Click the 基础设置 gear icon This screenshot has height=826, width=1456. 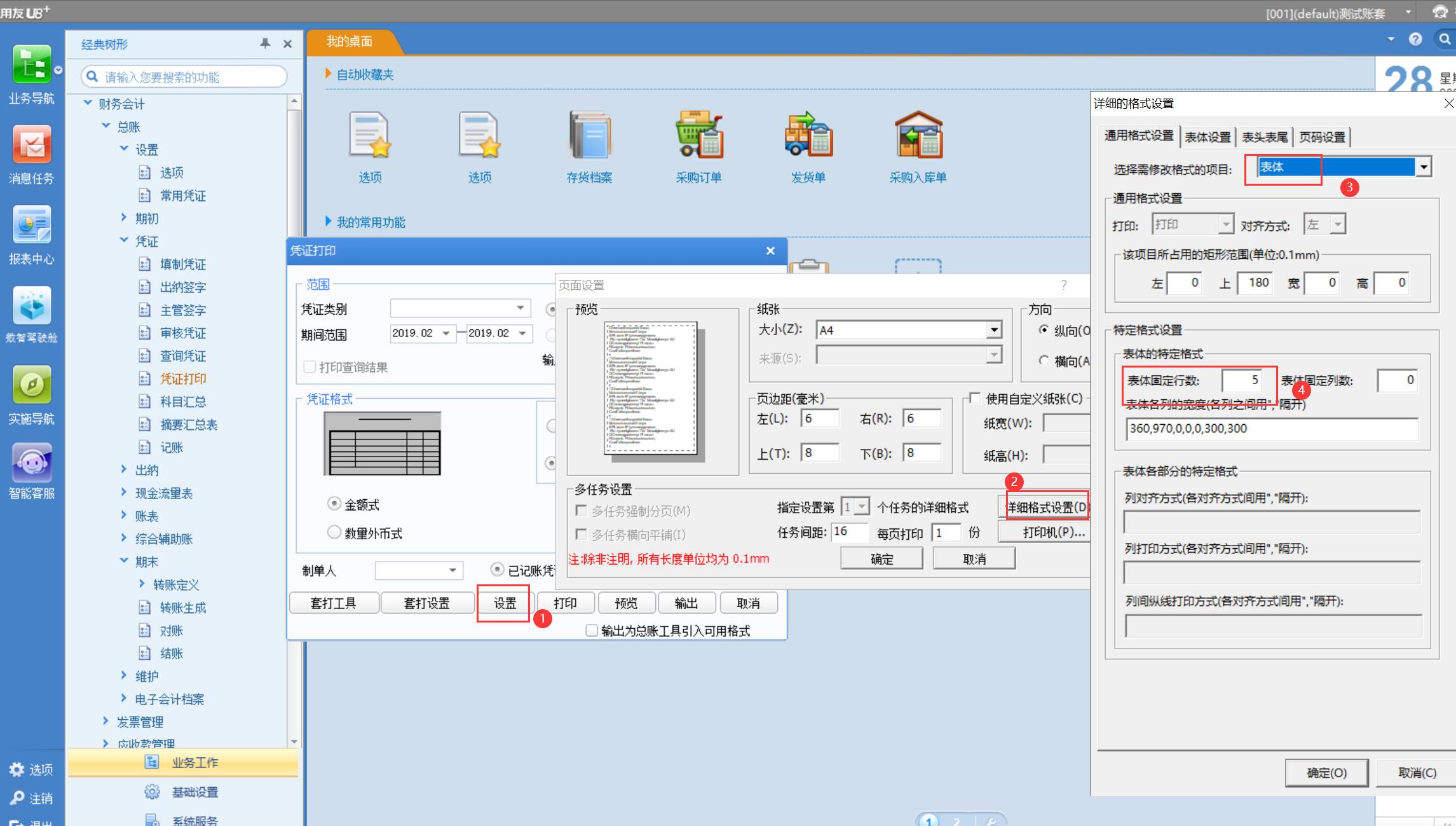[152, 792]
